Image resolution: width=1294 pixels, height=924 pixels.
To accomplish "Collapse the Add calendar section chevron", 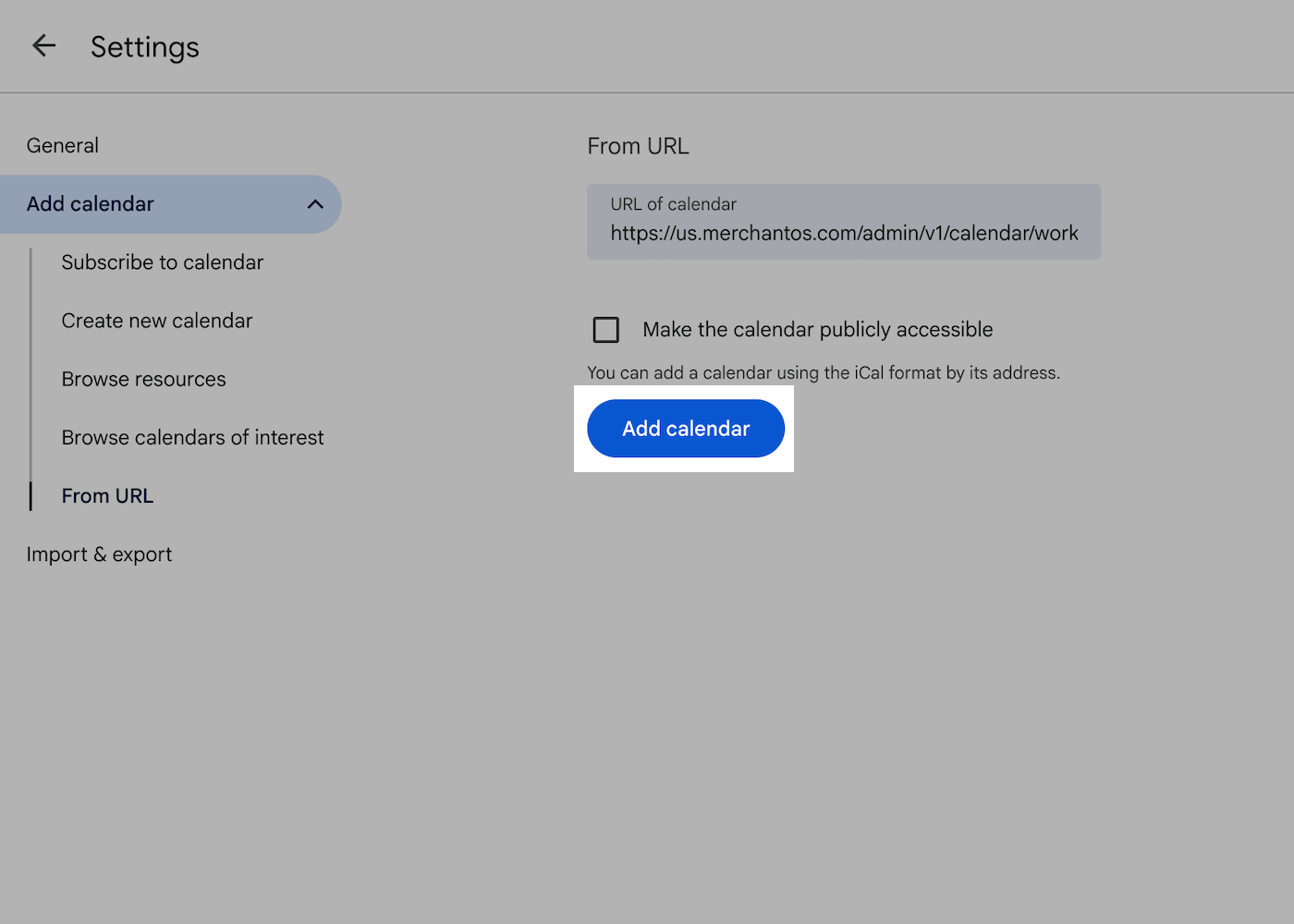I will [315, 204].
